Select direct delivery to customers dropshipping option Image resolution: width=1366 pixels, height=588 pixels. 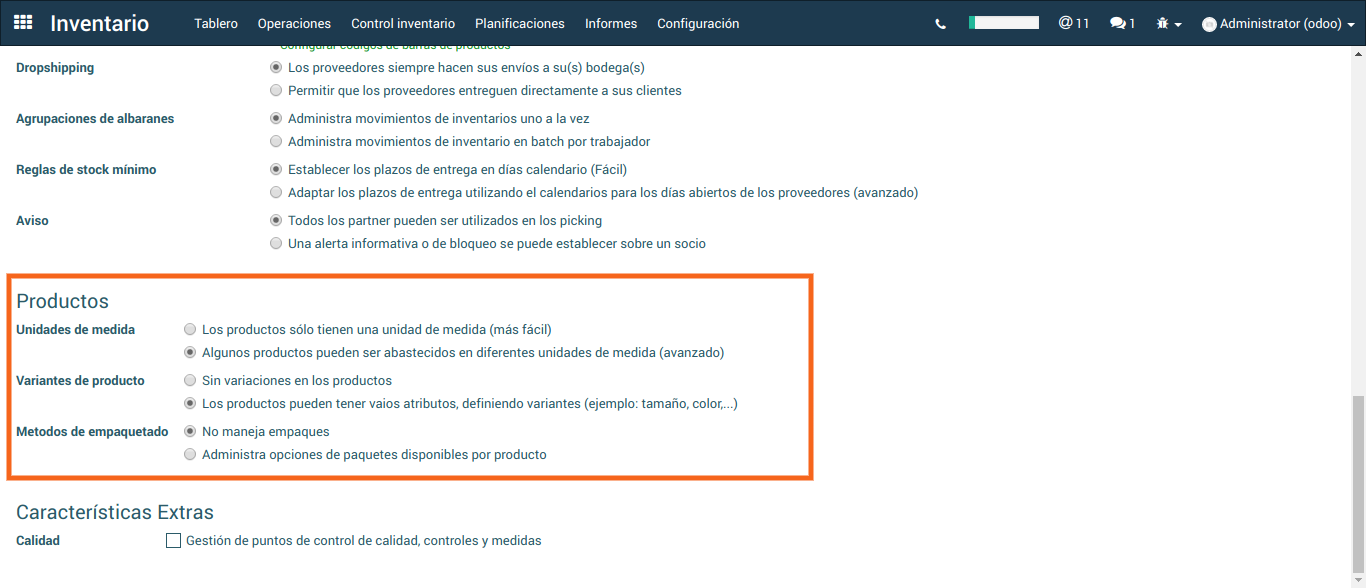[276, 91]
